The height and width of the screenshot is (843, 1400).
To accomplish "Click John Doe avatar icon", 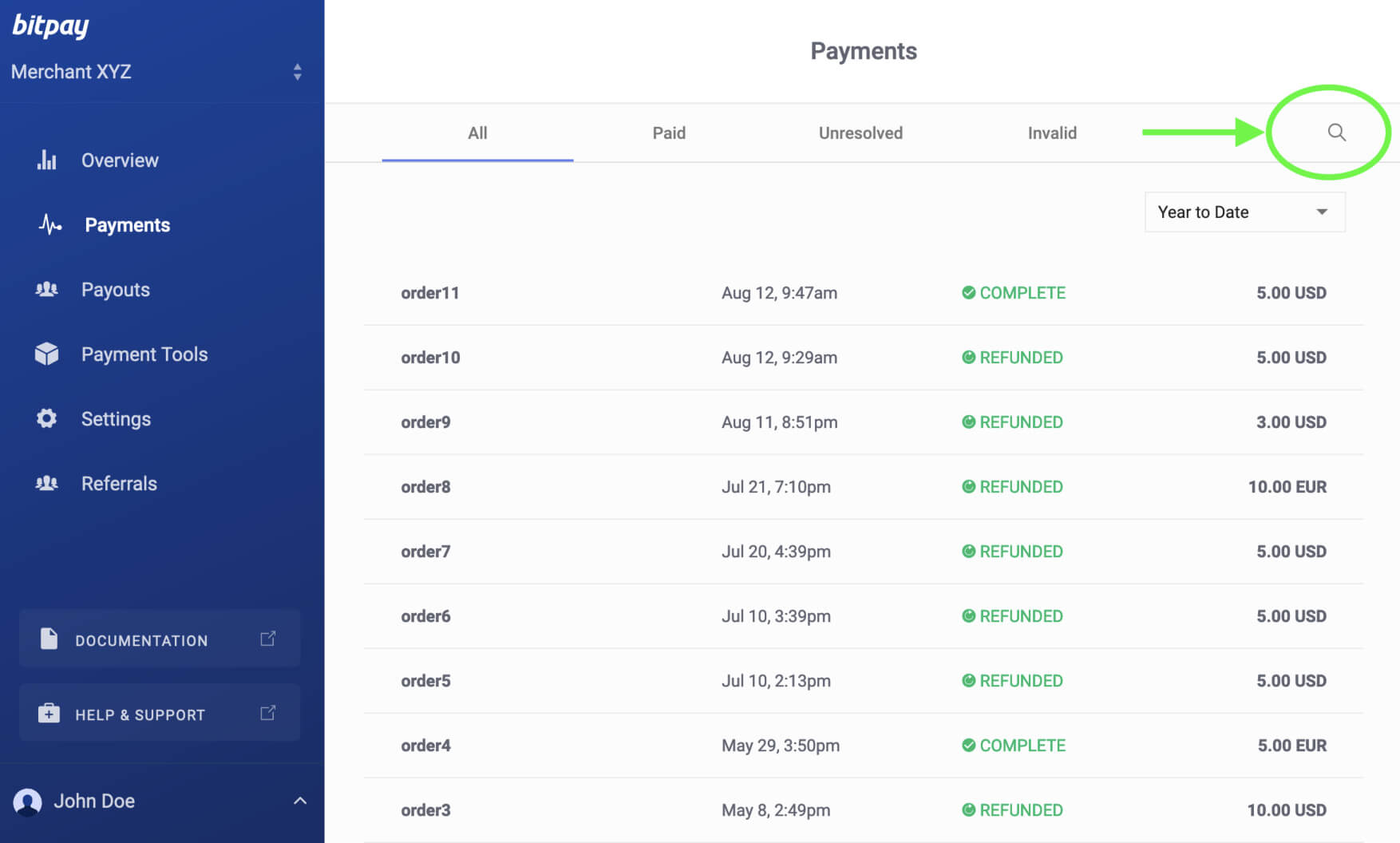I will [x=27, y=801].
